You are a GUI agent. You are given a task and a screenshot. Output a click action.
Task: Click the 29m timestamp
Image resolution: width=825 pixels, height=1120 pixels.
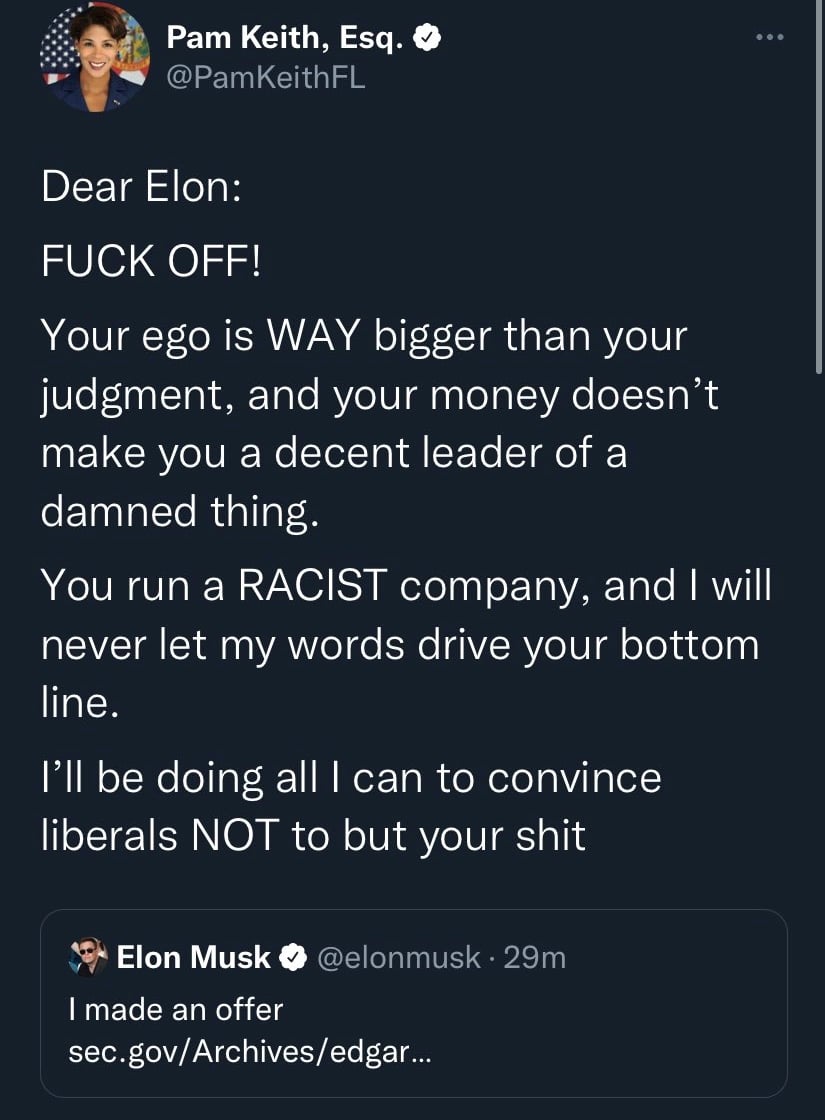click(536, 957)
